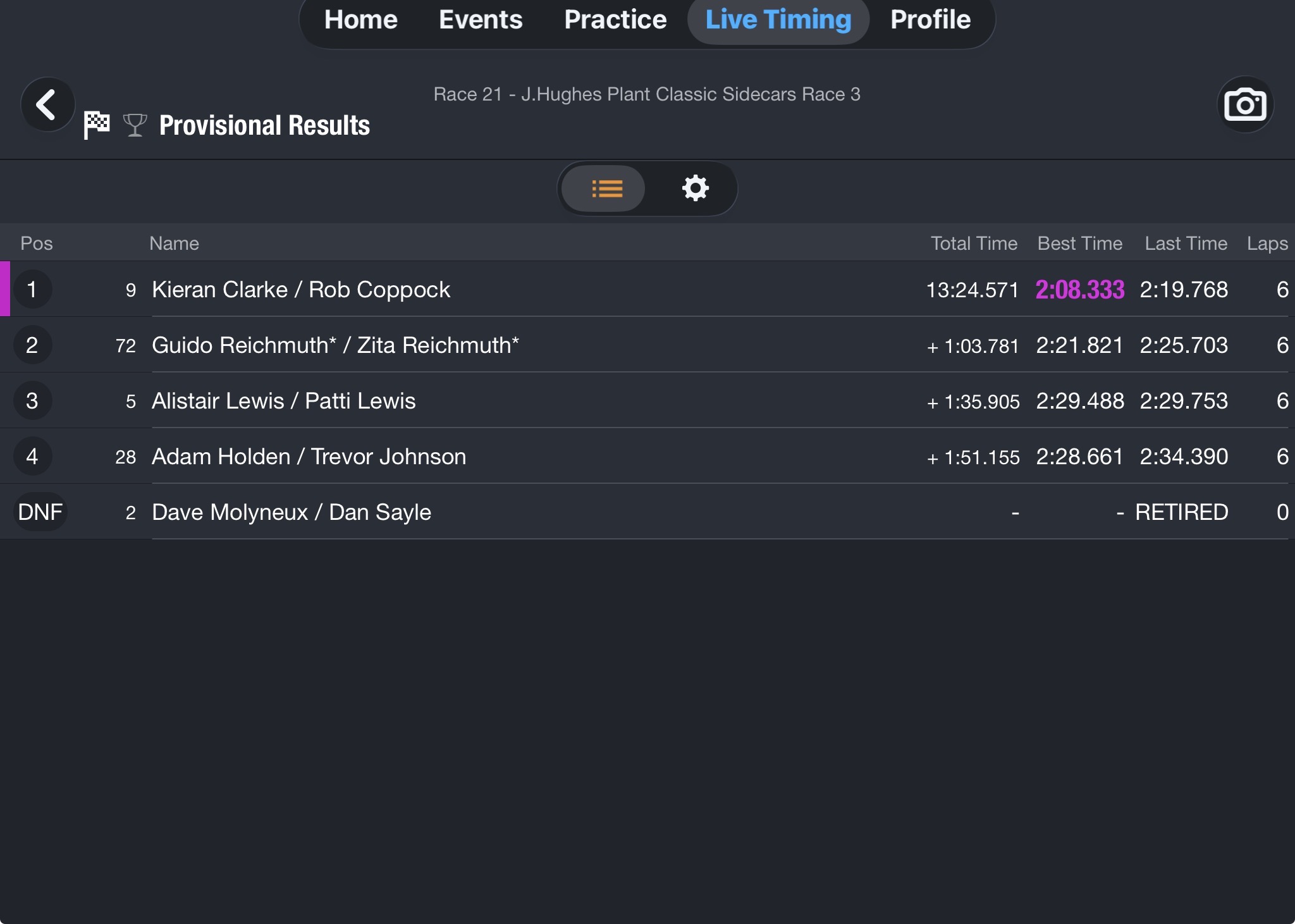
Task: Open Dave Molyneux / Dan Sayle row
Action: [647, 512]
